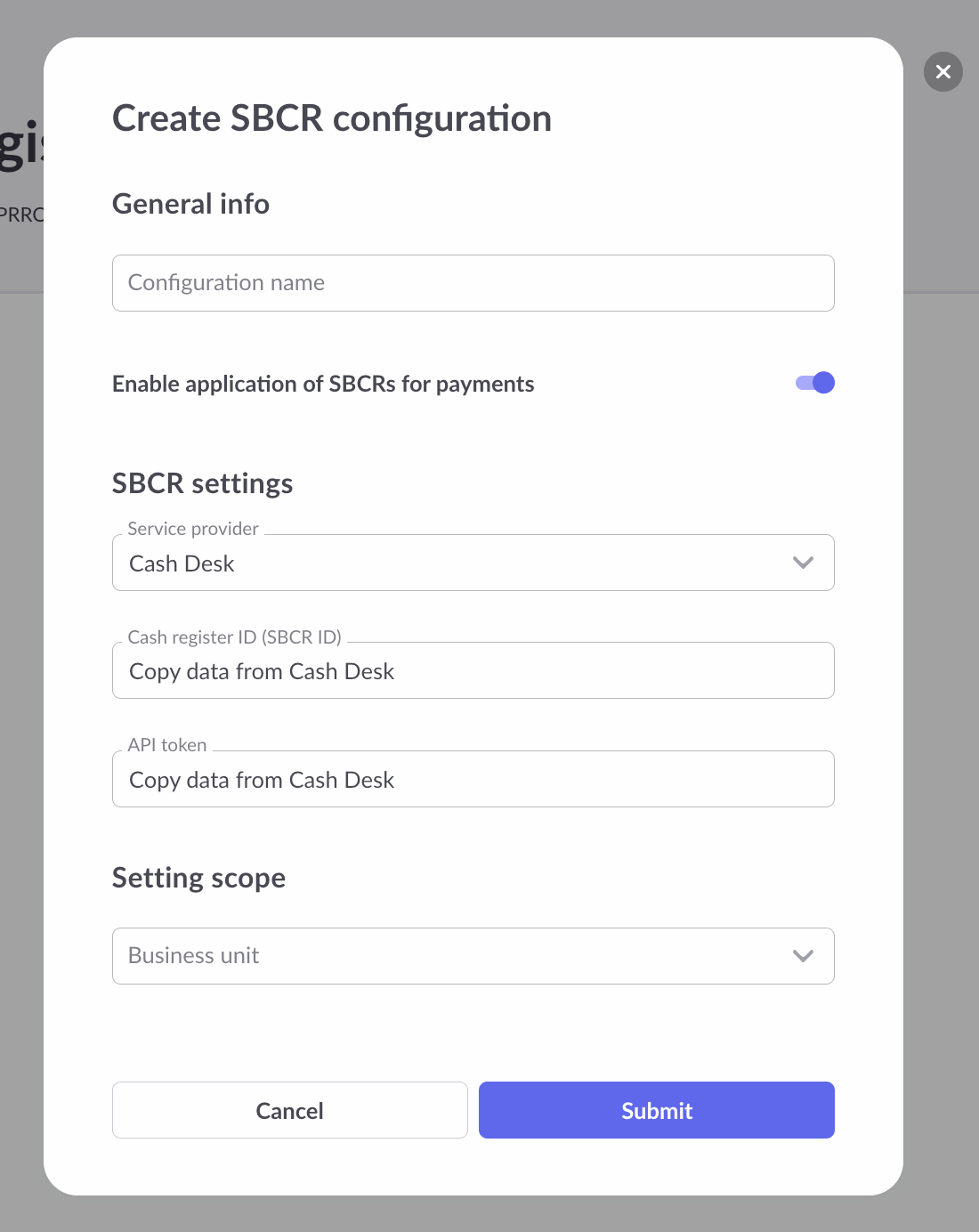Image resolution: width=979 pixels, height=1232 pixels.
Task: Click the Cash register ID input
Action: (x=472, y=671)
